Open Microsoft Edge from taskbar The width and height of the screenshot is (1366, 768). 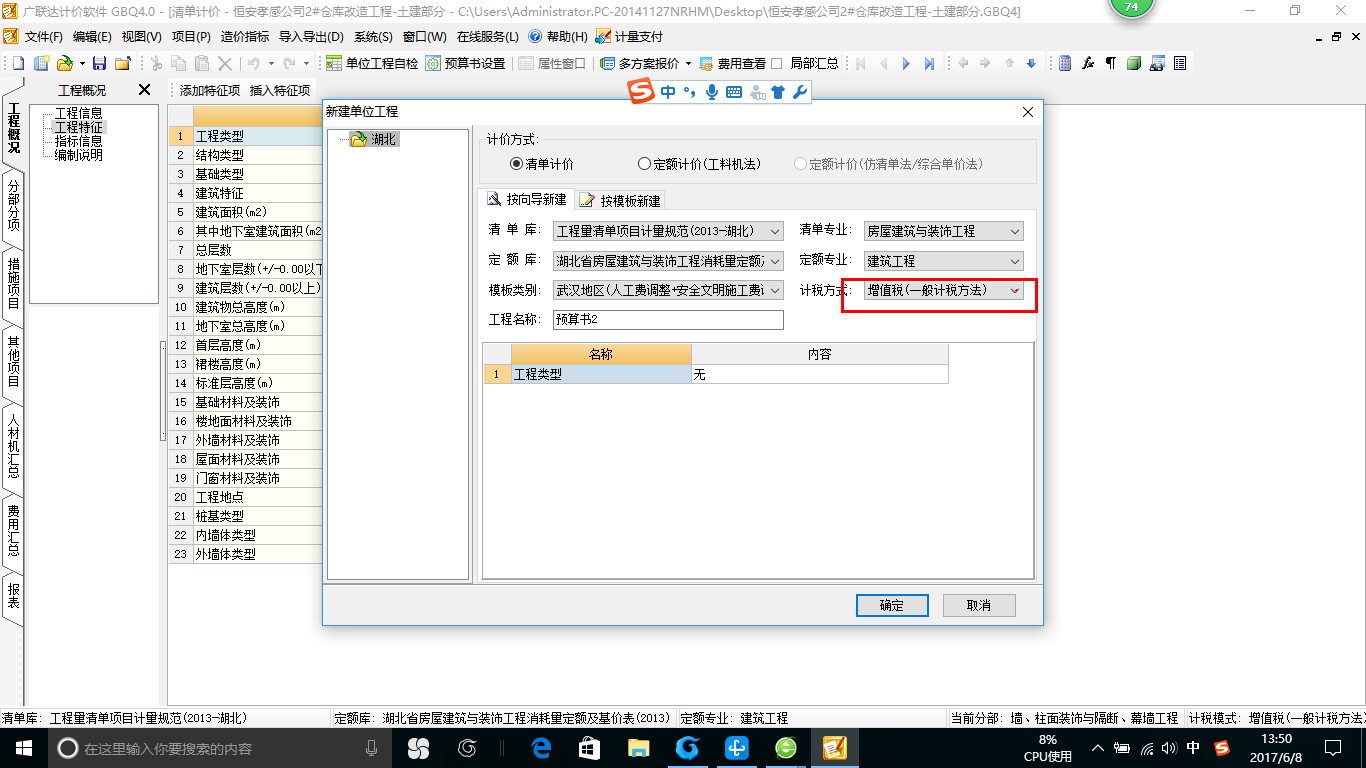[x=542, y=747]
